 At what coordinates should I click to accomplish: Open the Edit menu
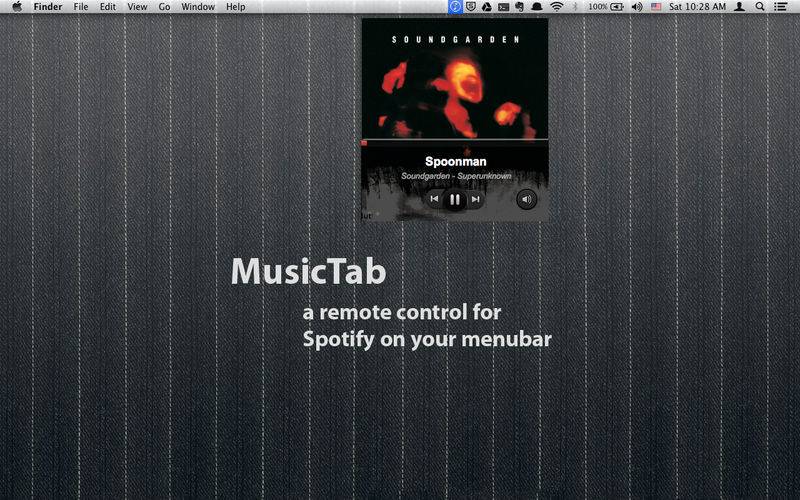click(108, 7)
